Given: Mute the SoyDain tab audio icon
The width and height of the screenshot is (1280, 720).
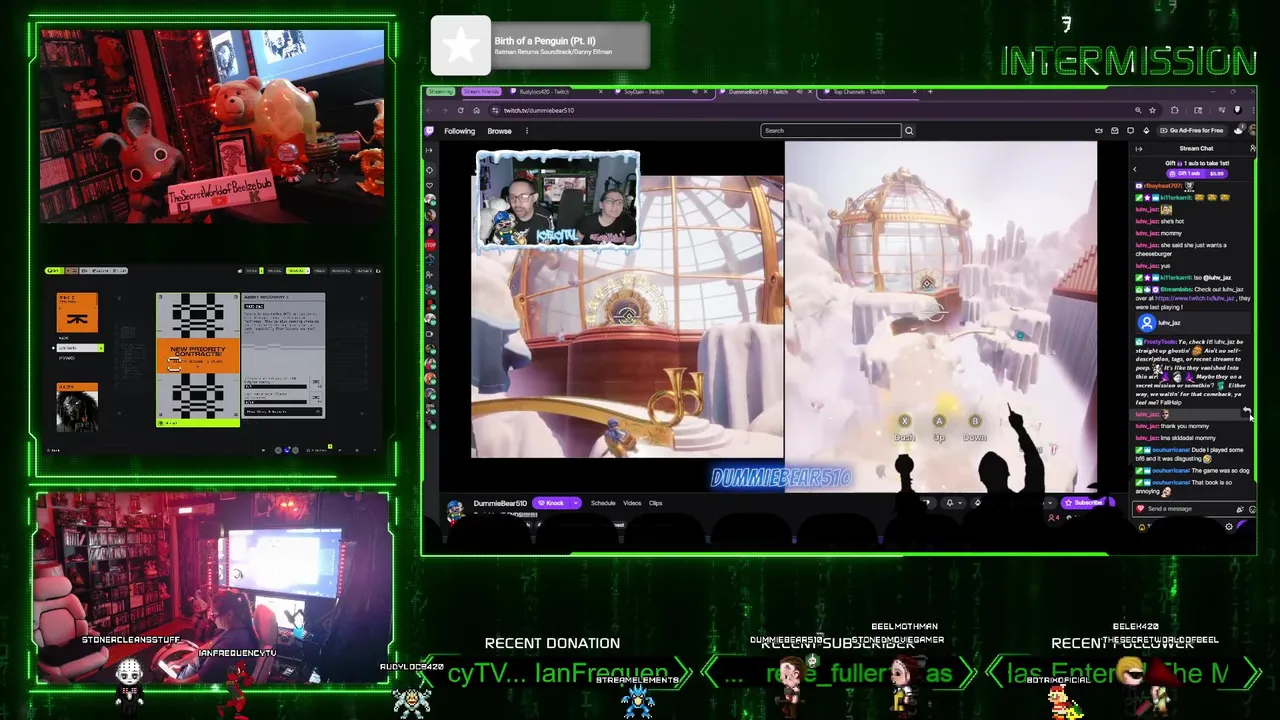Looking at the screenshot, I should [697, 92].
